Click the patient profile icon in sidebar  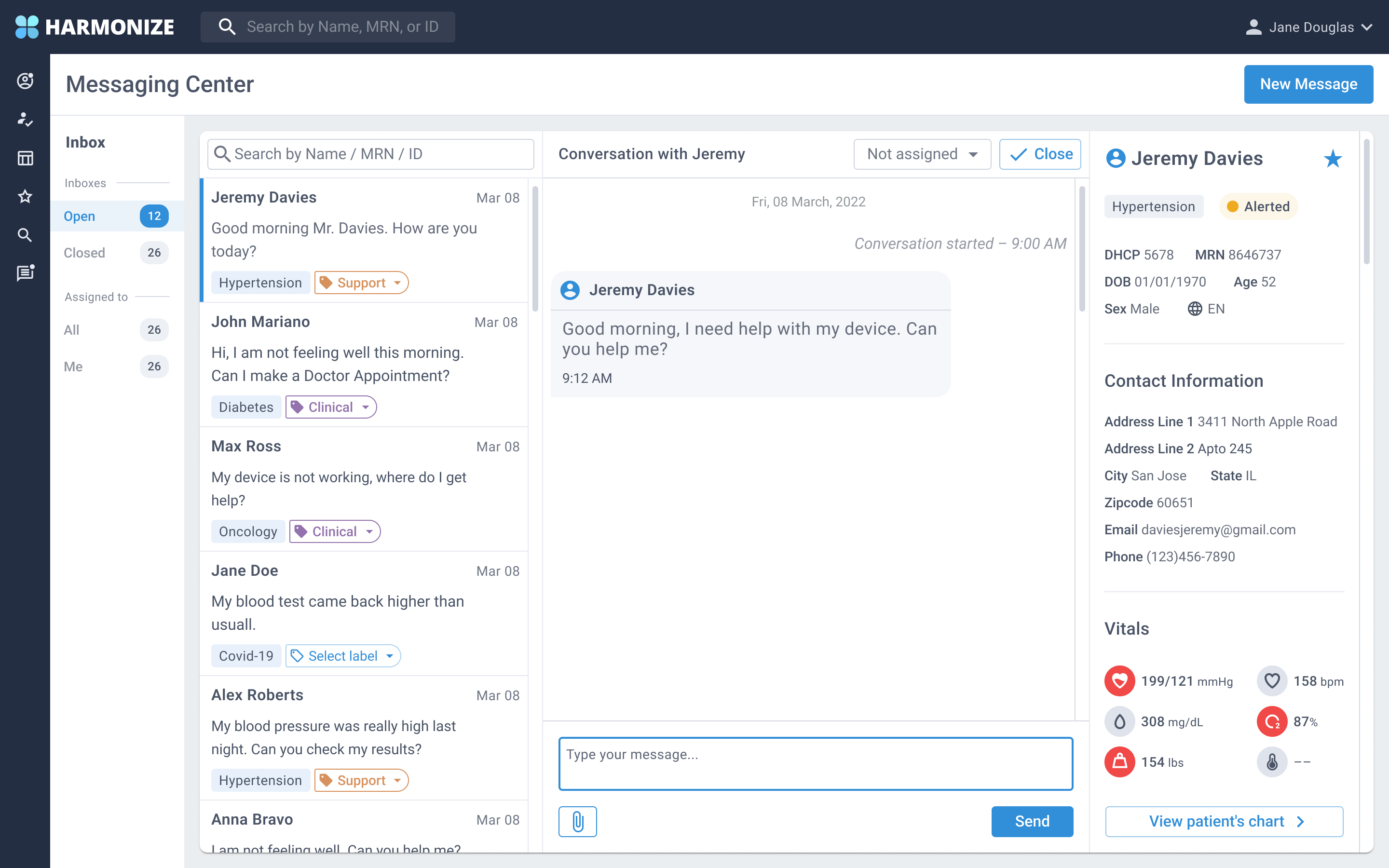[x=25, y=81]
